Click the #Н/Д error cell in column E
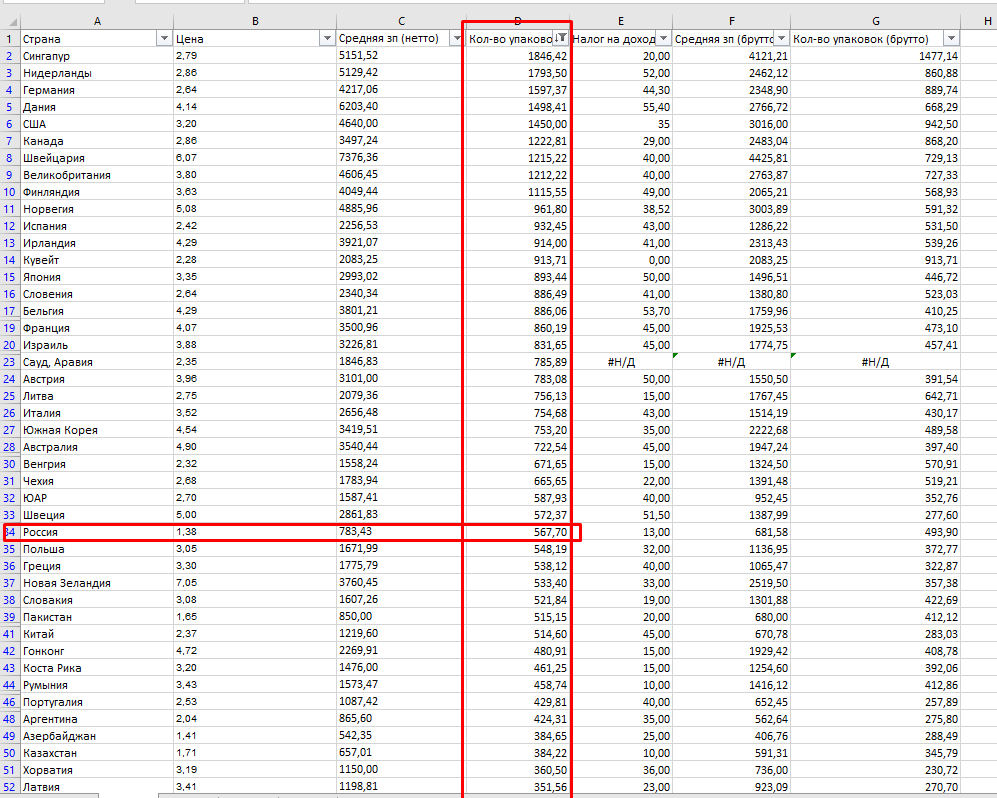This screenshot has height=798, width=997. pos(621,362)
